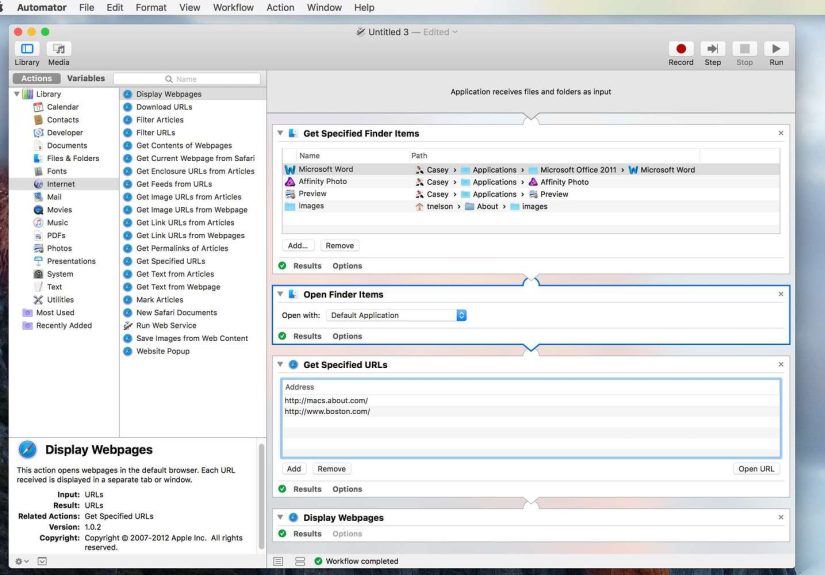Screen dimensions: 825x575
Task: Show the log view icon in status bar
Action: pyautogui.click(x=278, y=561)
